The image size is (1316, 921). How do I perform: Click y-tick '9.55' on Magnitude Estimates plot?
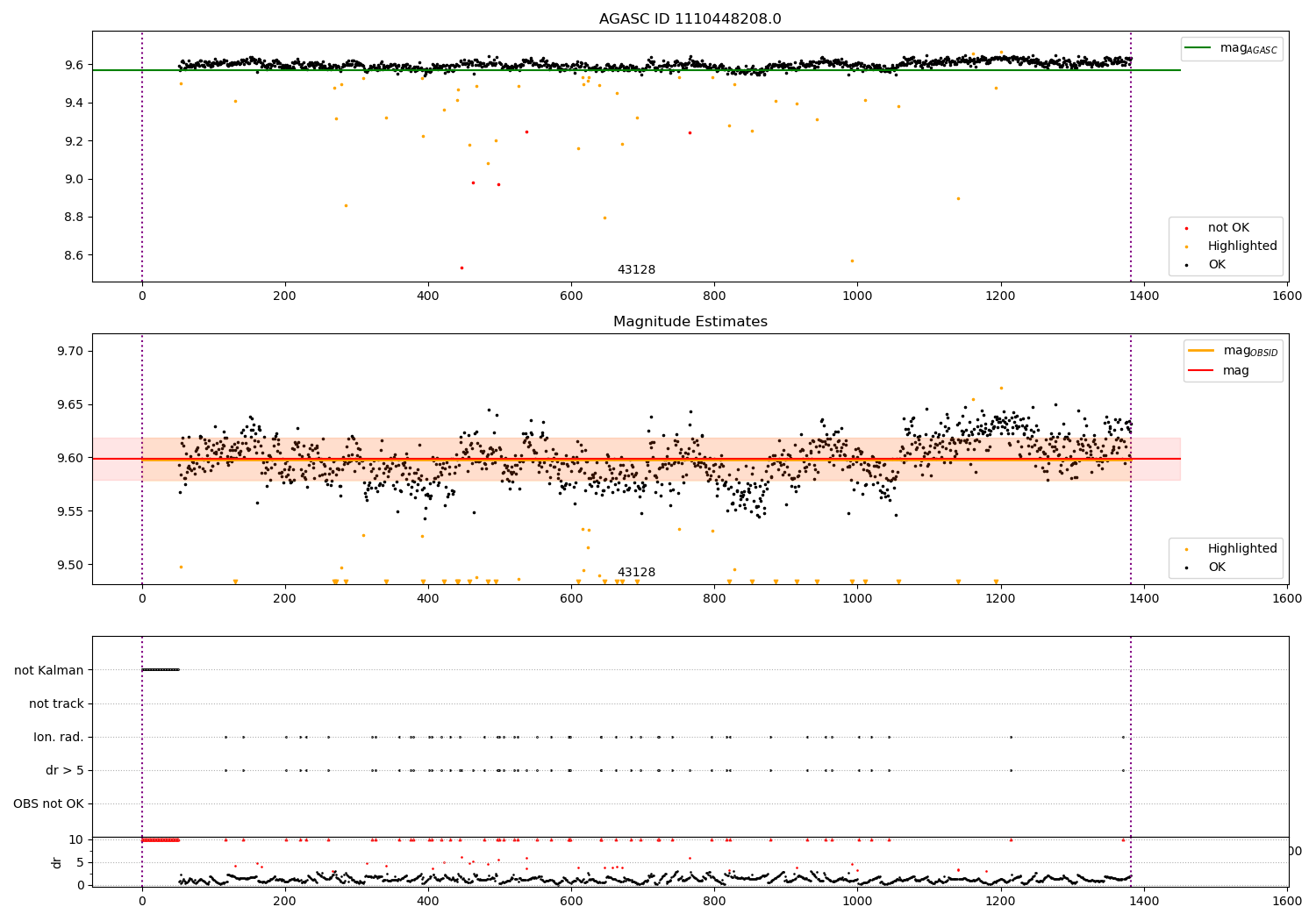(x=69, y=511)
